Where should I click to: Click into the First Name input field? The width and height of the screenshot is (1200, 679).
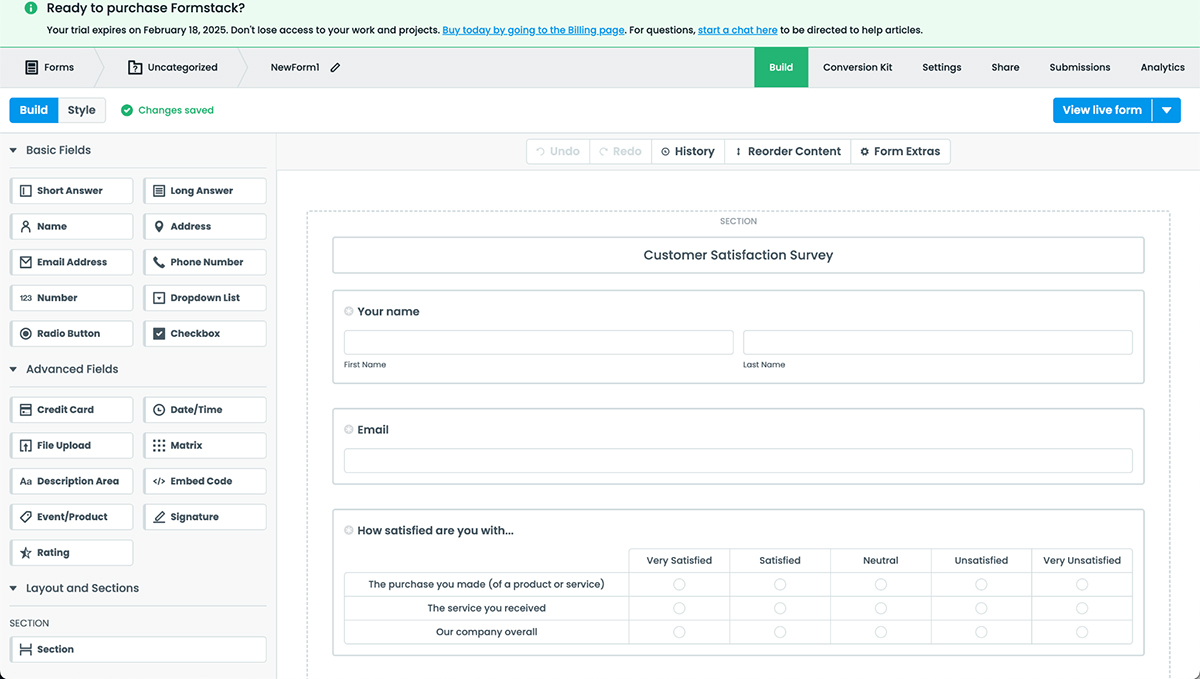point(538,342)
